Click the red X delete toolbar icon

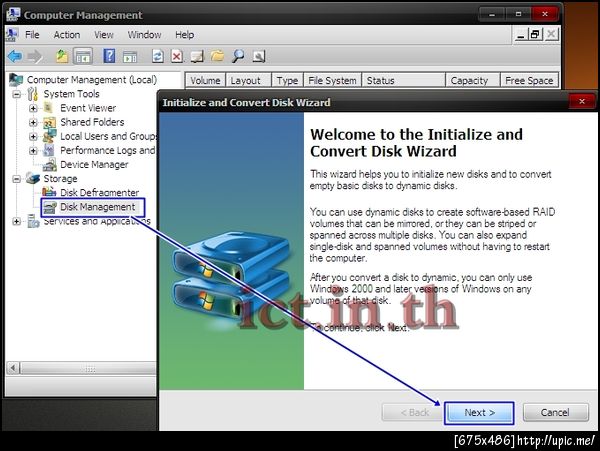click(176, 57)
